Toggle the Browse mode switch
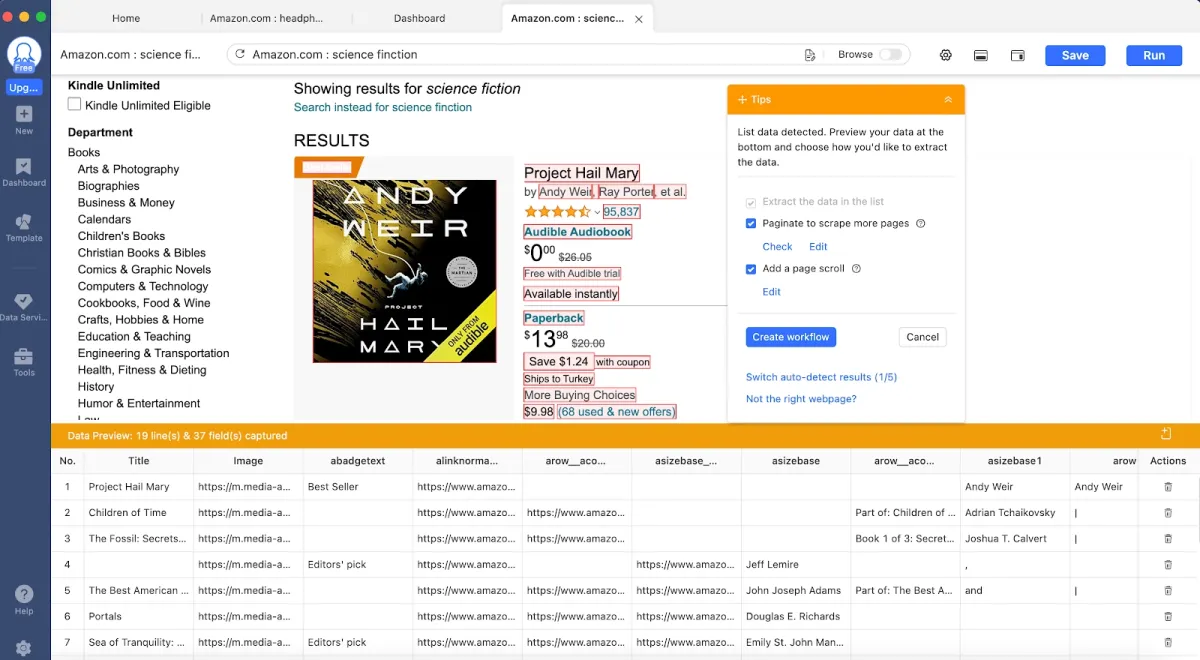1200x660 pixels. tap(890, 55)
